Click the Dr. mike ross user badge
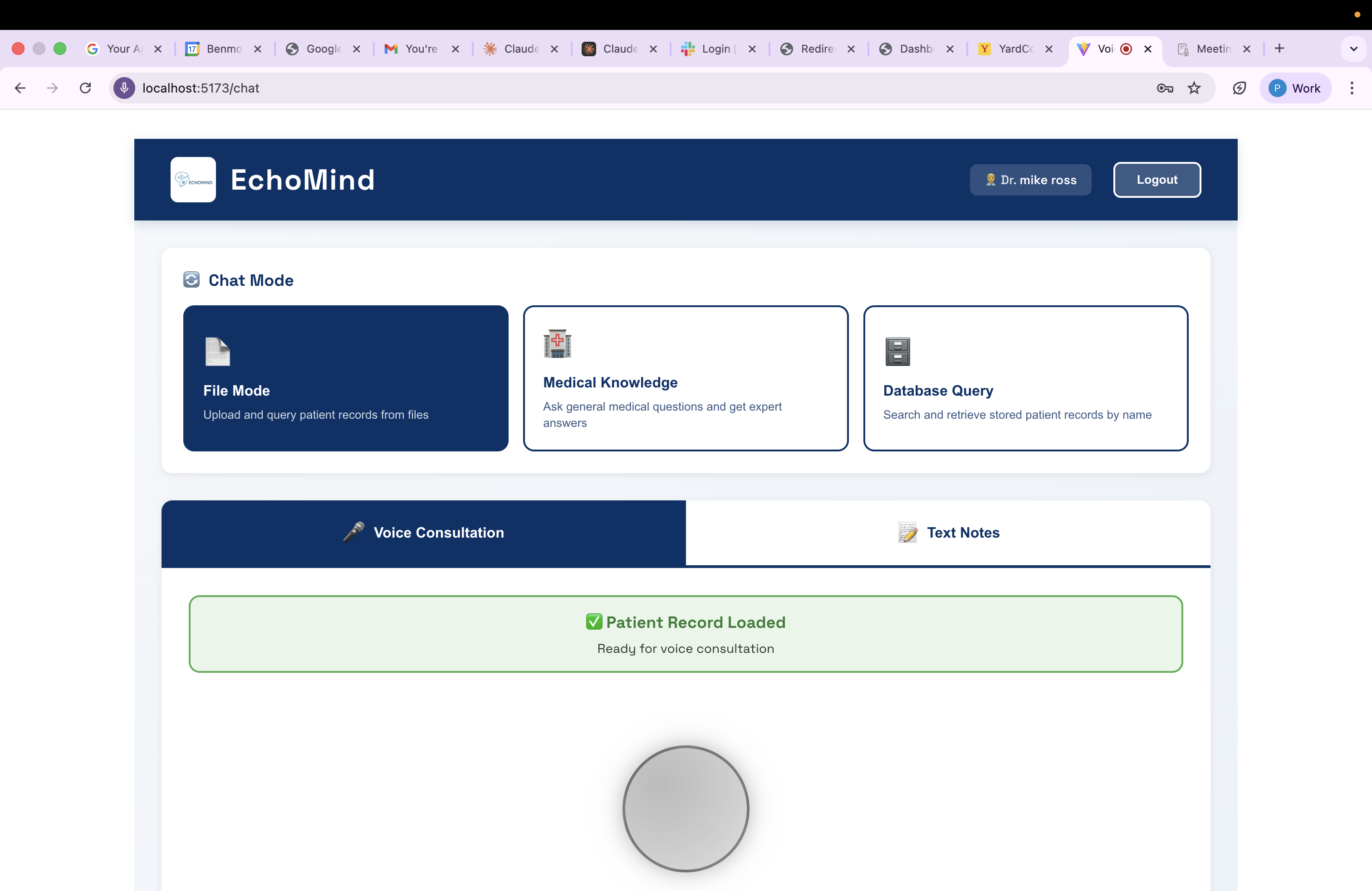 [1031, 180]
